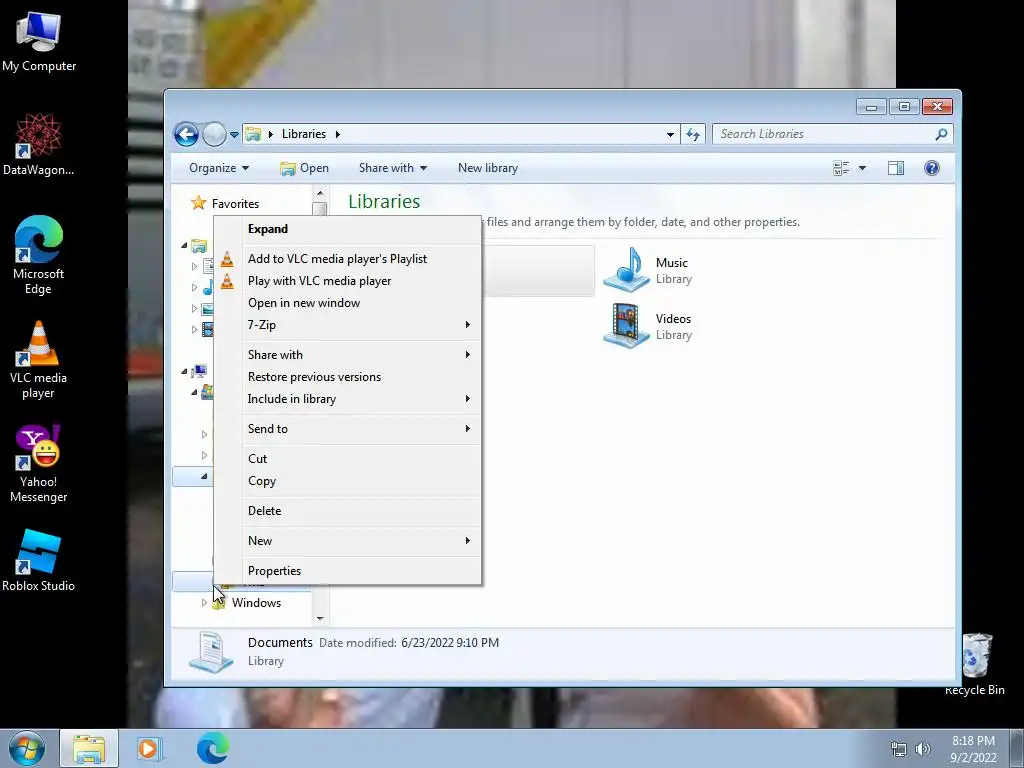Screen dimensions: 1024x768
Task: Select Favorites star in navigation pane
Action: point(199,203)
